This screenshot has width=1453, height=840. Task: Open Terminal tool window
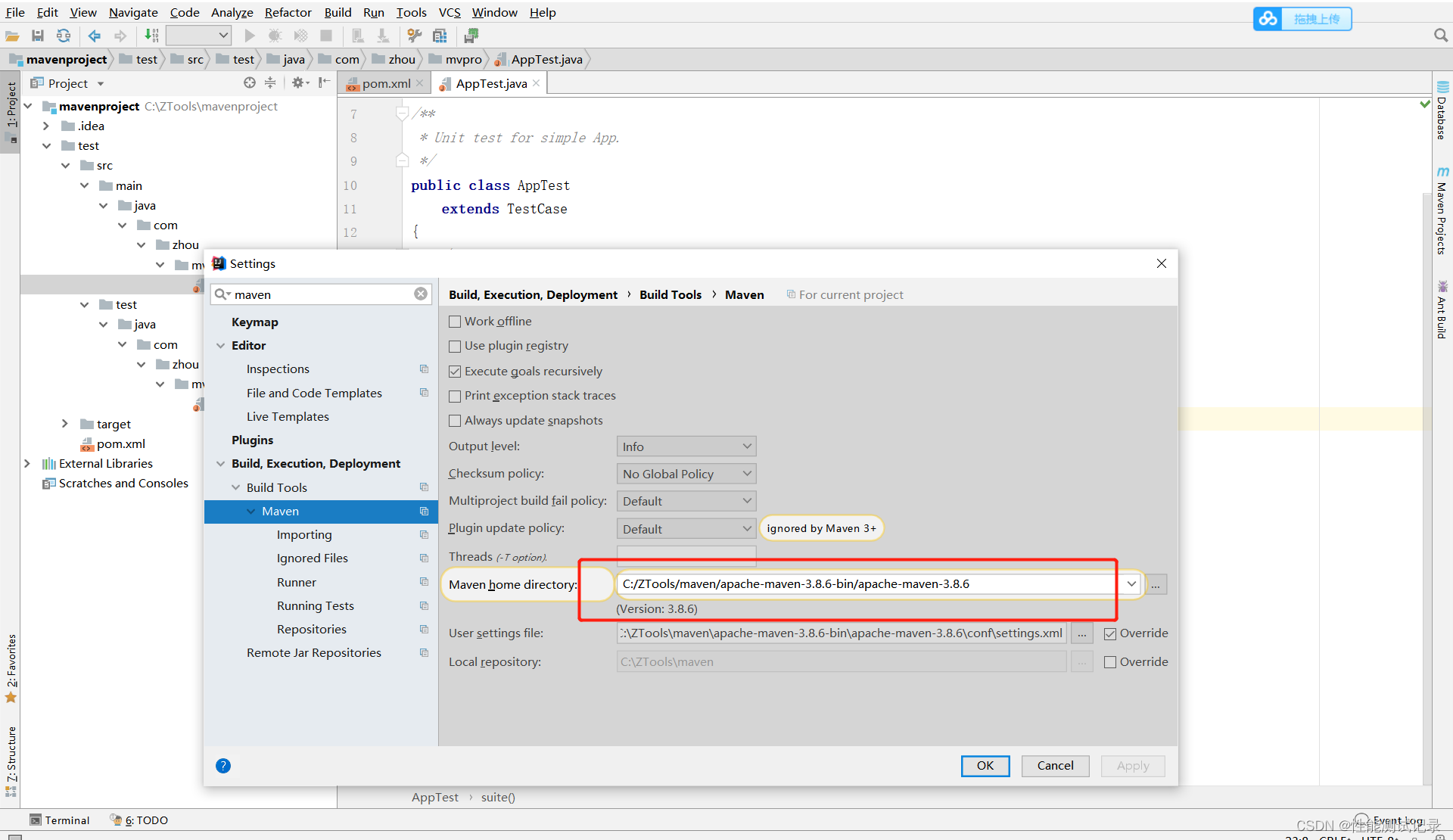click(59, 820)
